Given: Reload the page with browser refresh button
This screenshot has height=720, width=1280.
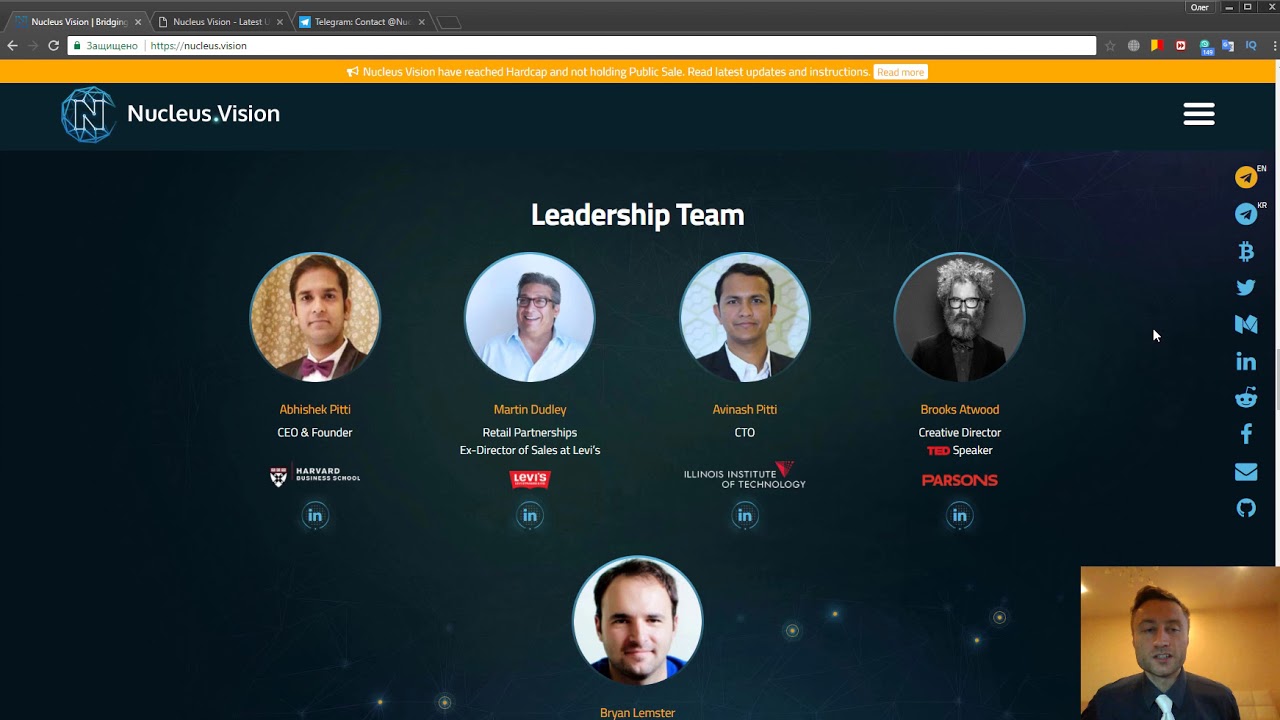Looking at the screenshot, I should click(54, 46).
